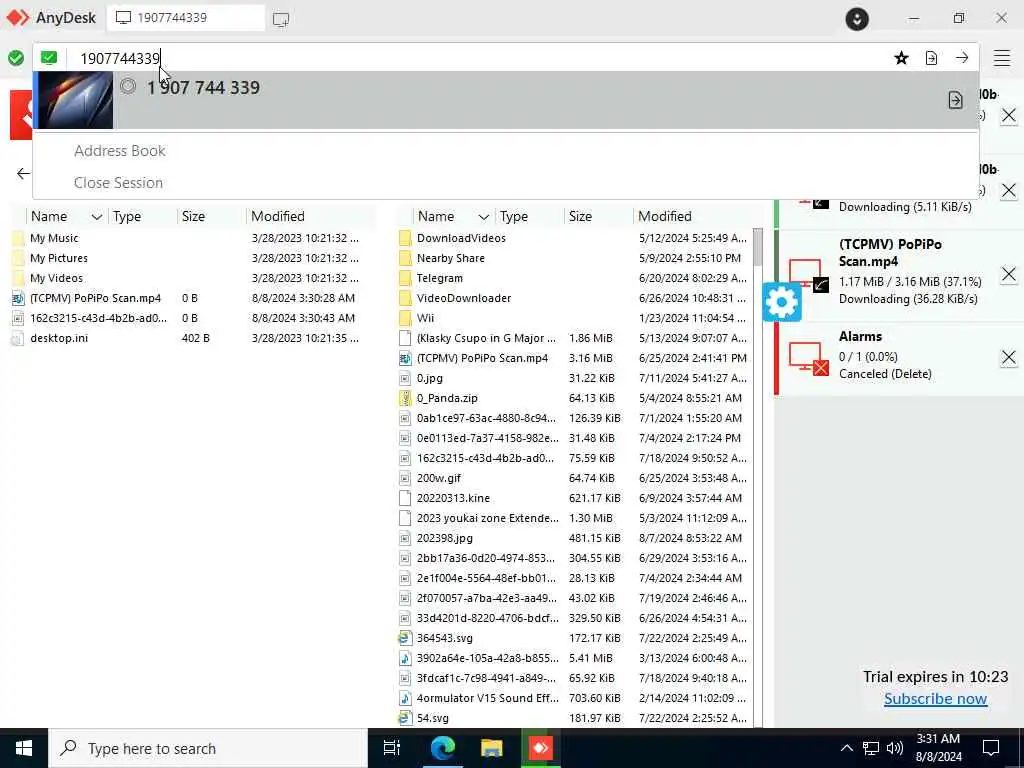Screen dimensions: 1024x768
Task: Open network status in system tray
Action: (x=871, y=748)
